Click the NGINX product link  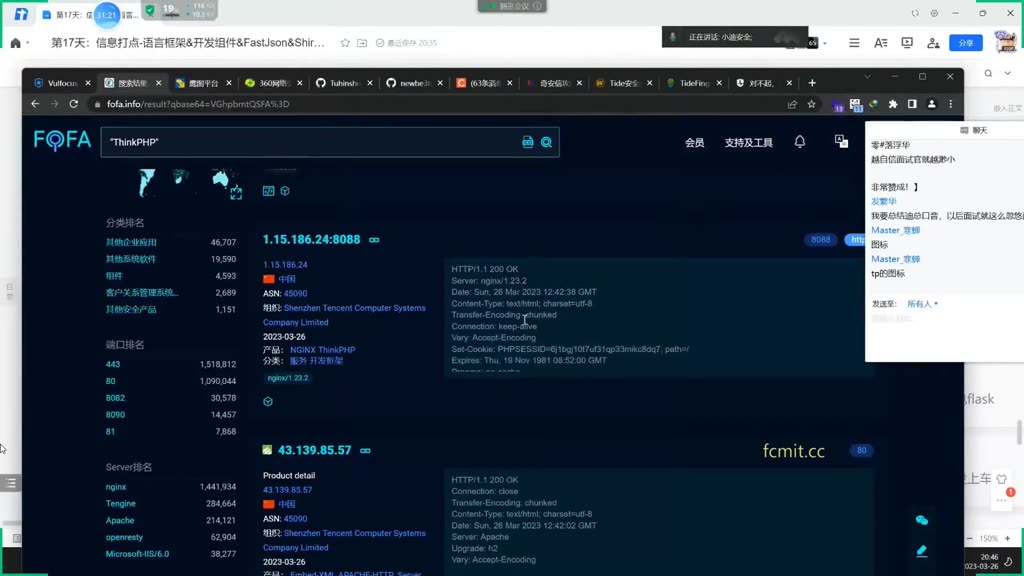click(x=302, y=350)
